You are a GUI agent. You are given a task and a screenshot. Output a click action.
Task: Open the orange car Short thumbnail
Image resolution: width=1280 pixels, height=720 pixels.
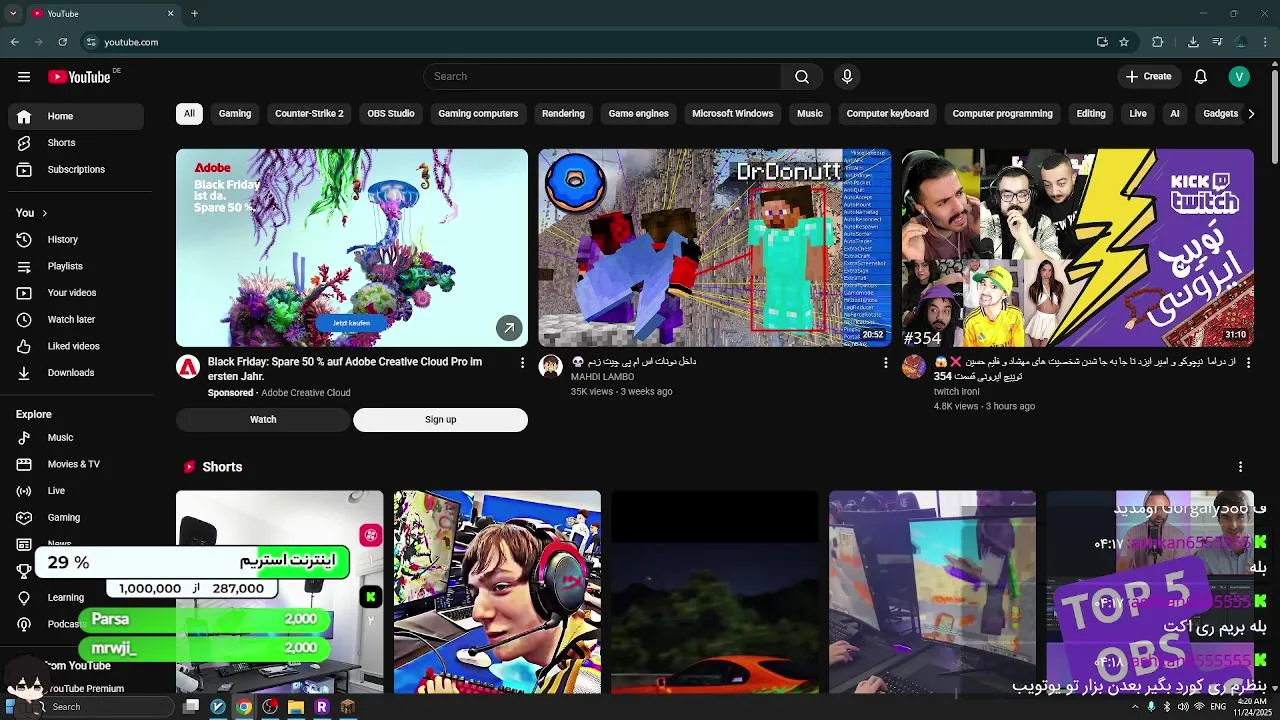pyautogui.click(x=715, y=592)
